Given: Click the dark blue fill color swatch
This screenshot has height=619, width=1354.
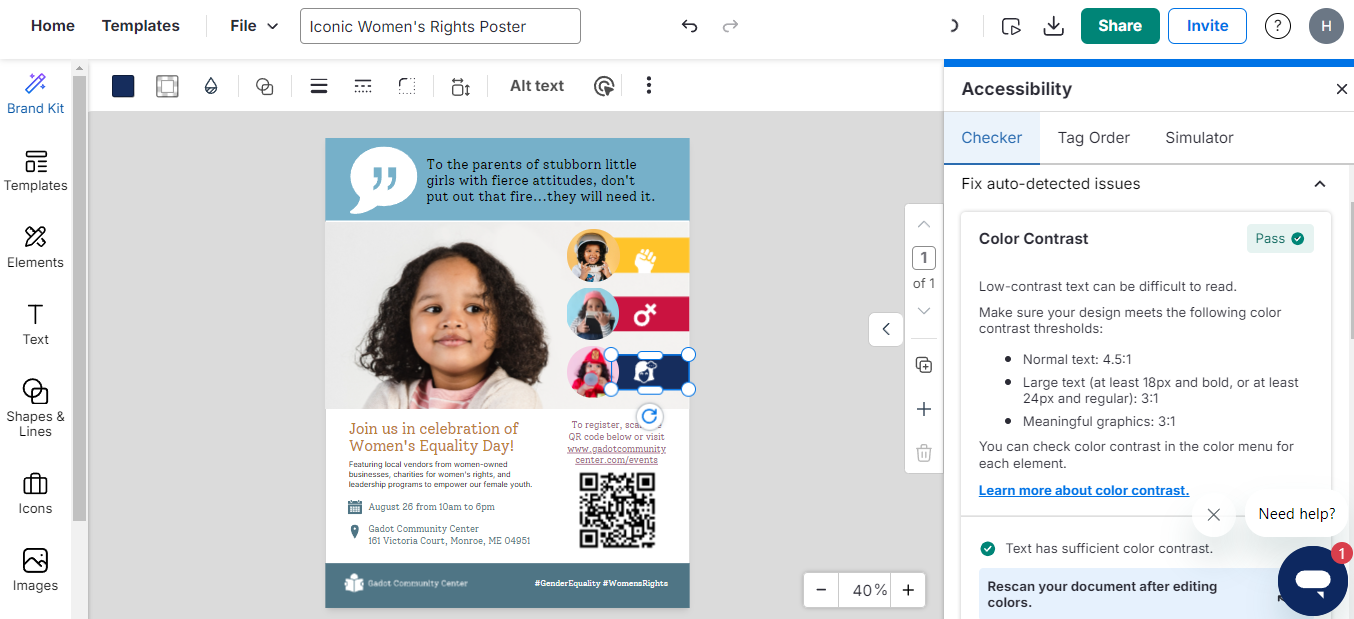Looking at the screenshot, I should [x=123, y=86].
